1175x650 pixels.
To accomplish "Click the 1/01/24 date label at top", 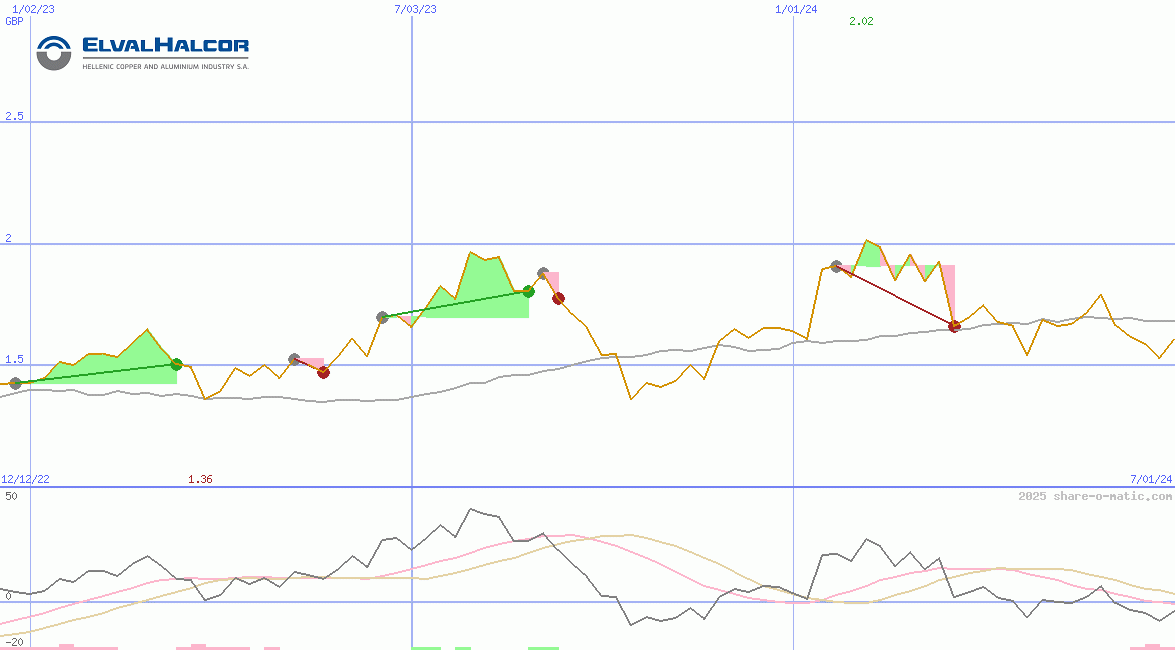I will (796, 9).
